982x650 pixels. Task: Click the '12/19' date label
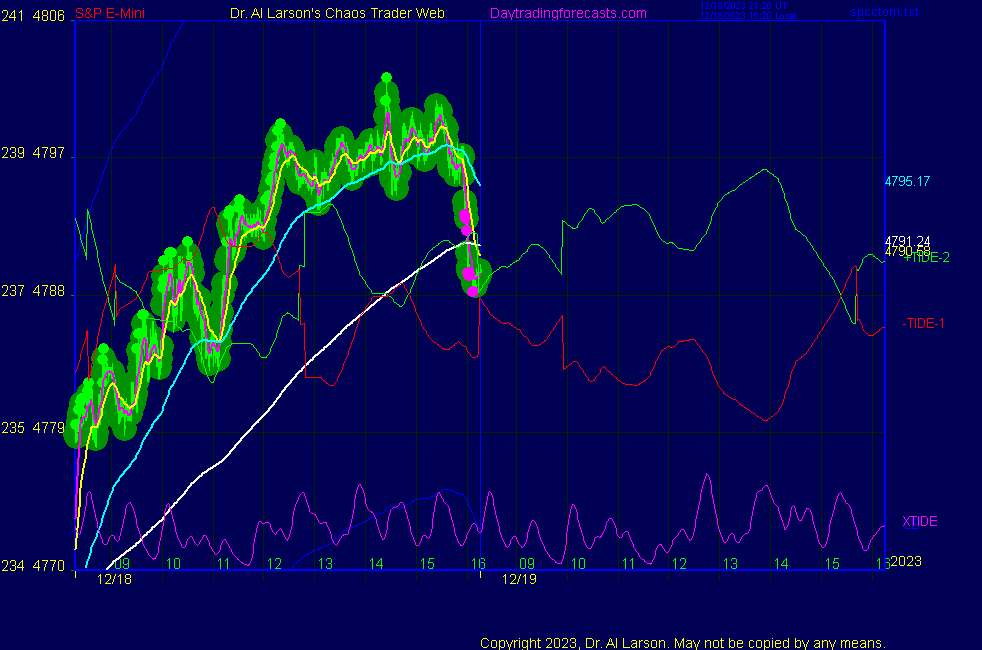pyautogui.click(x=519, y=579)
